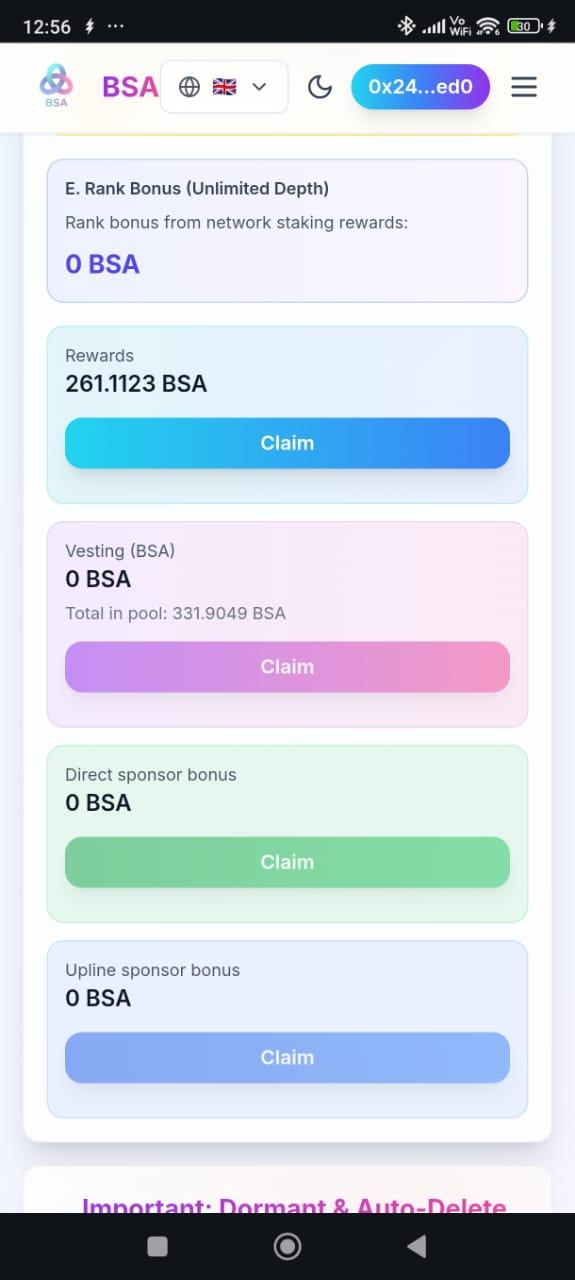The height and width of the screenshot is (1280, 575).
Task: Open wallet address 0x24...ed0 button
Action: coord(420,87)
